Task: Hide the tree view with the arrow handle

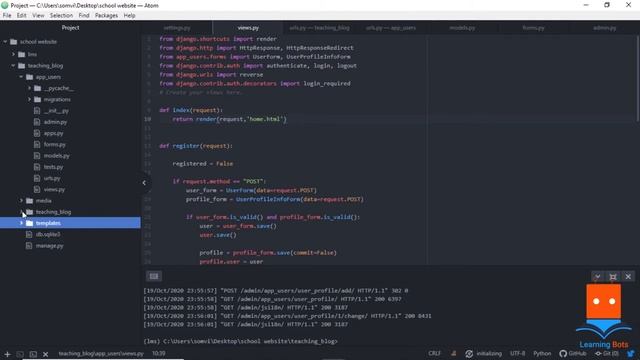Action: (144, 183)
